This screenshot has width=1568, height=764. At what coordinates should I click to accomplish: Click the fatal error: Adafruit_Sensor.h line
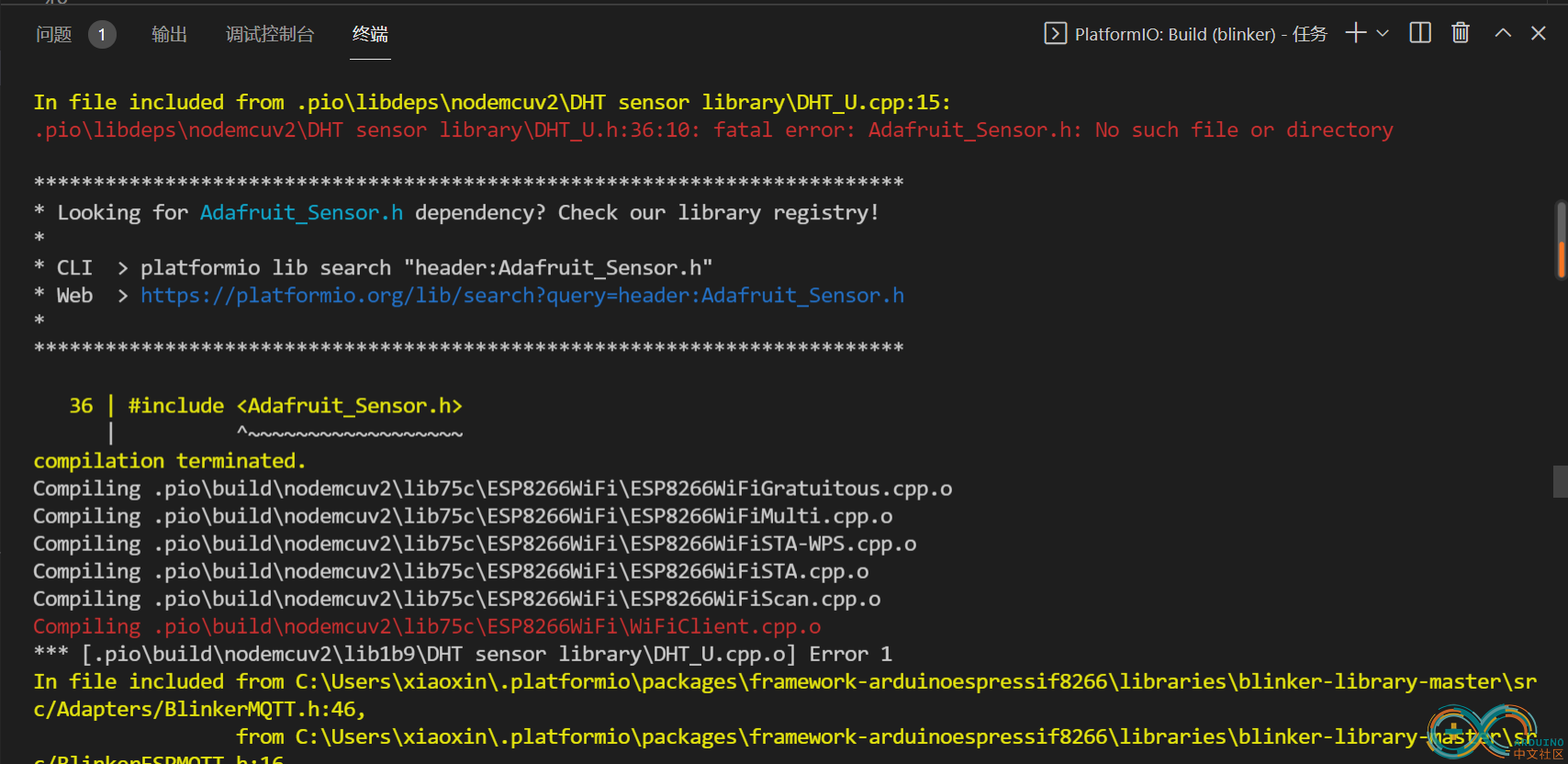tap(713, 130)
